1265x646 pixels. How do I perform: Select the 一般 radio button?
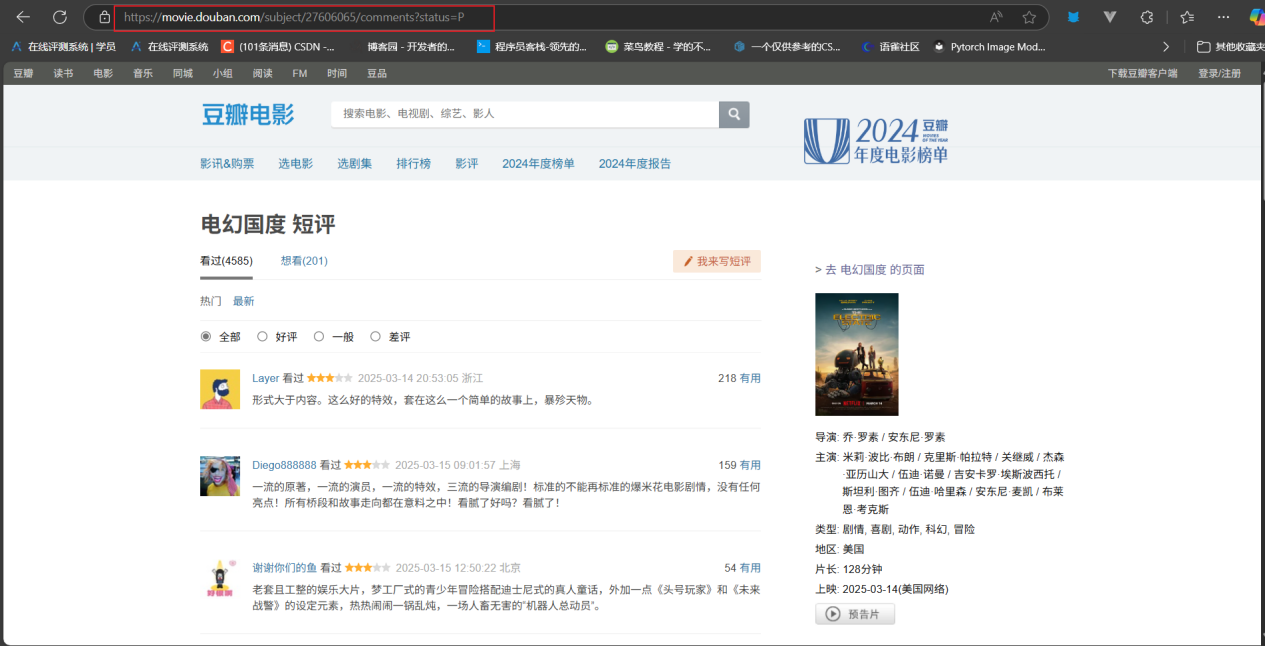(319, 337)
